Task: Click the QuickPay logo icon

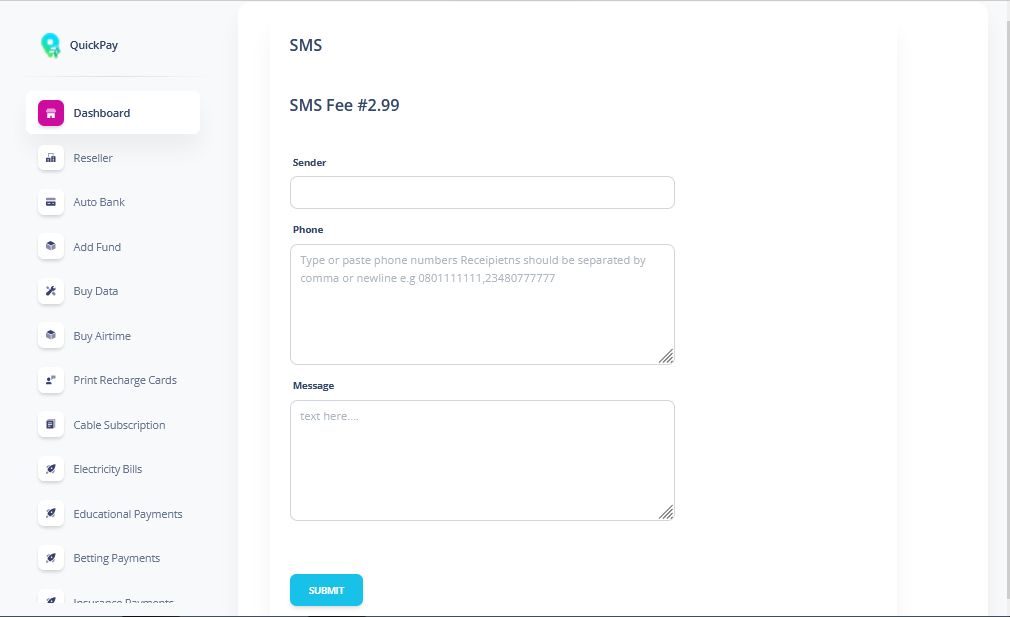Action: (x=50, y=45)
